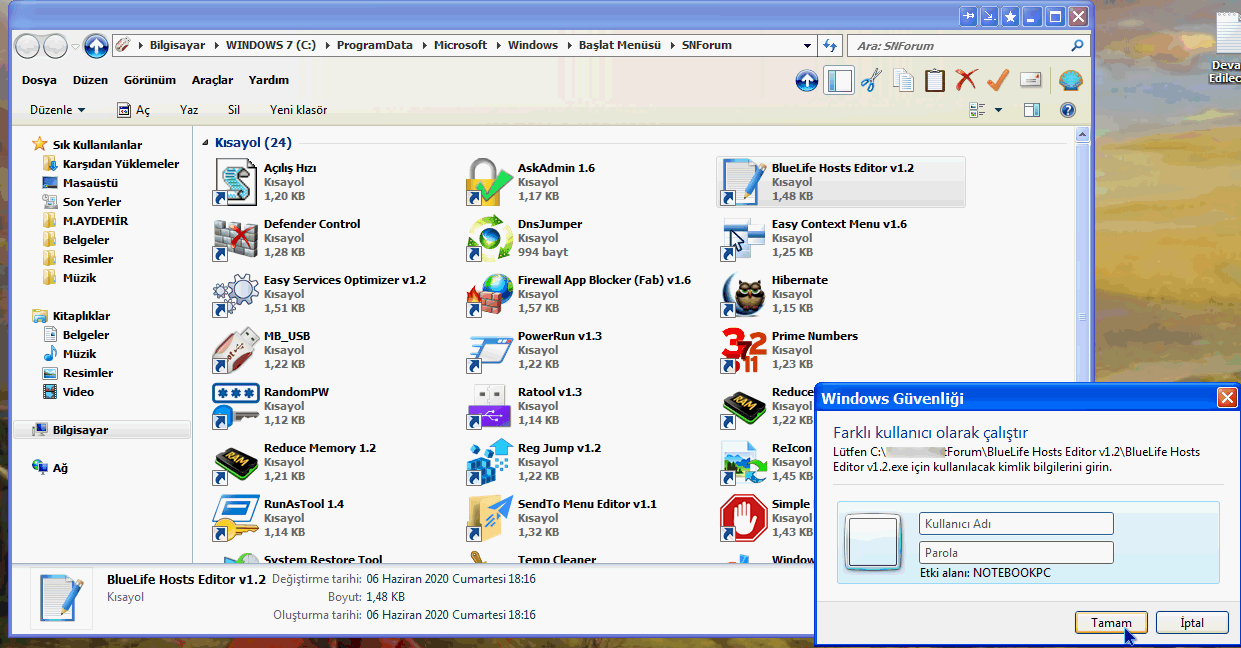Click the magnifier icon in search box
The image size is (1241, 648).
pos(1077,45)
